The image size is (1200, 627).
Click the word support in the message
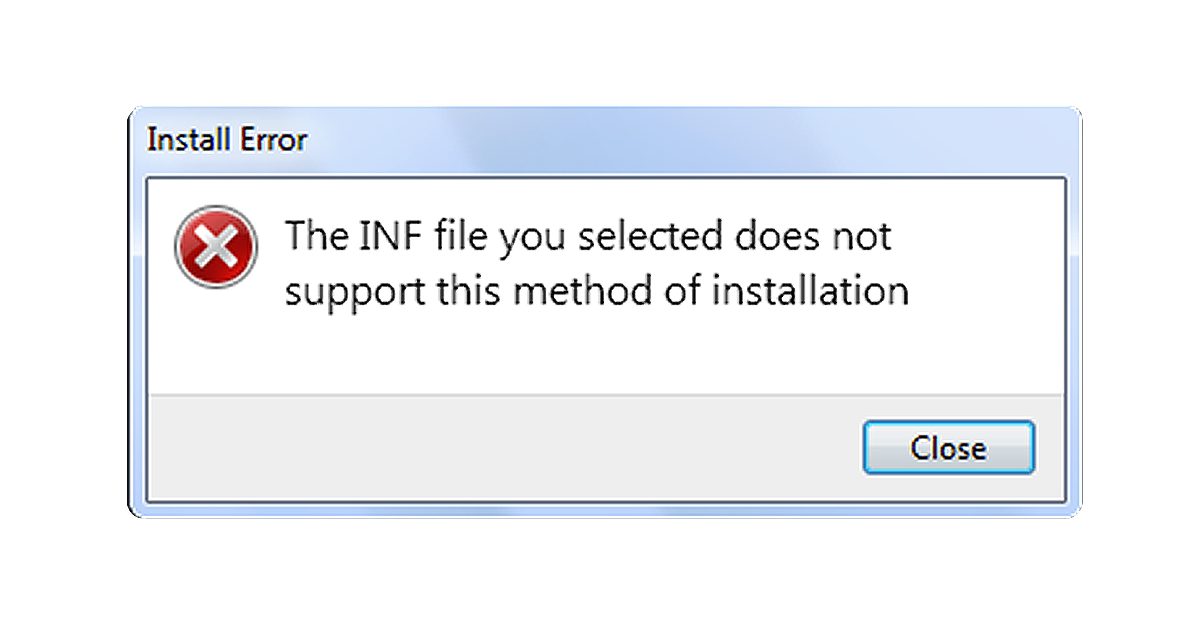349,293
